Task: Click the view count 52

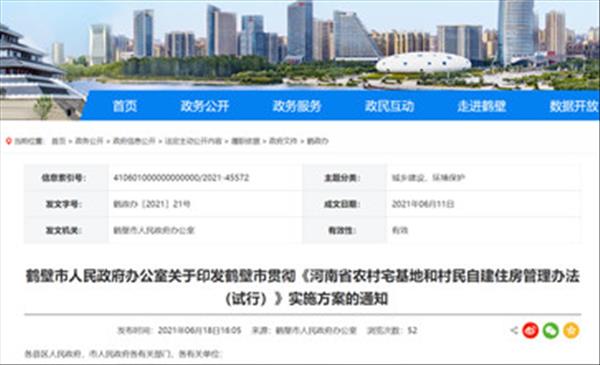Action: (x=412, y=330)
